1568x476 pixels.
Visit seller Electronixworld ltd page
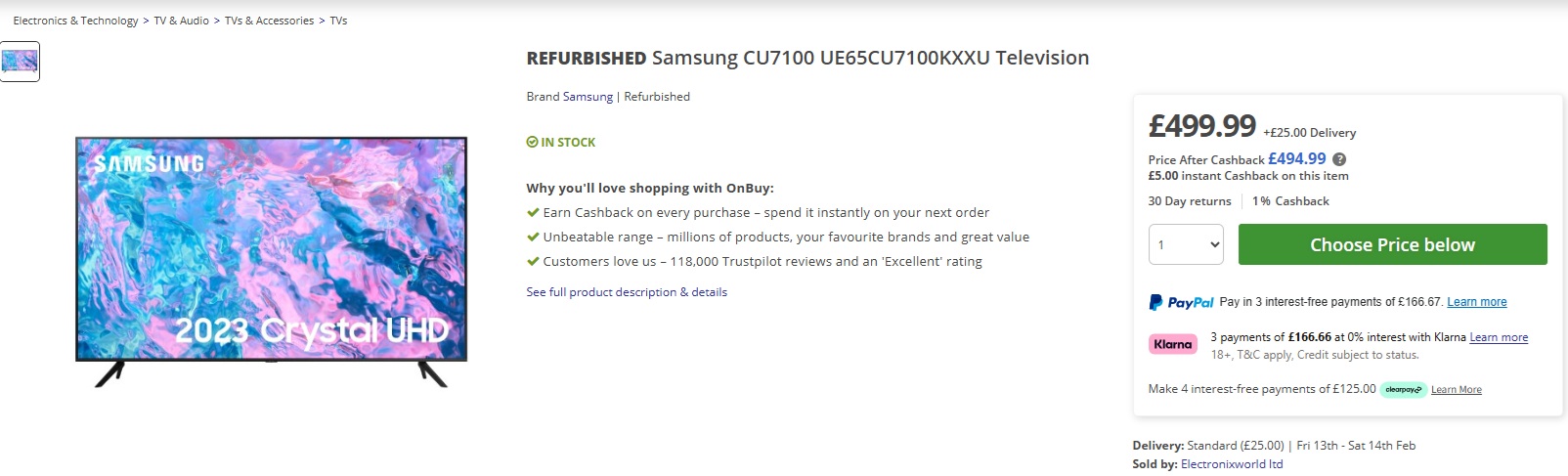(1231, 464)
